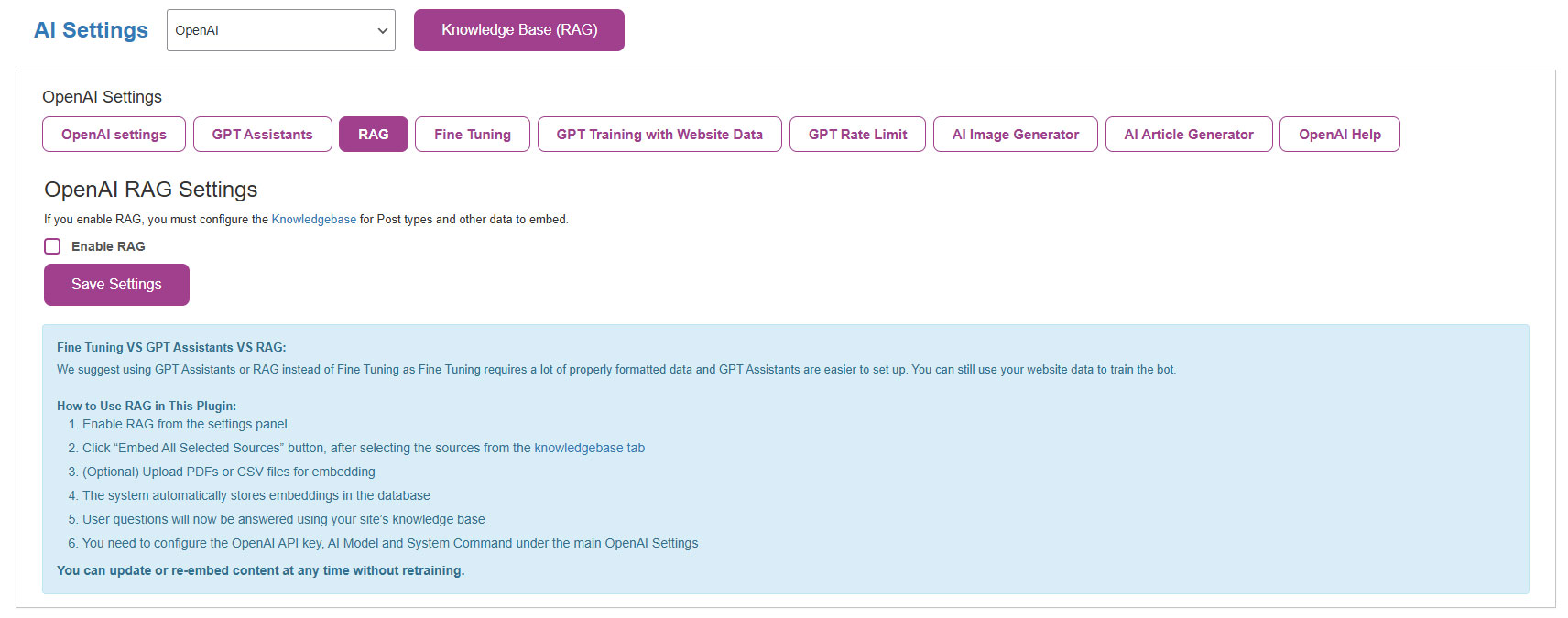
Task: Click the AI Settings page title
Action: click(91, 30)
